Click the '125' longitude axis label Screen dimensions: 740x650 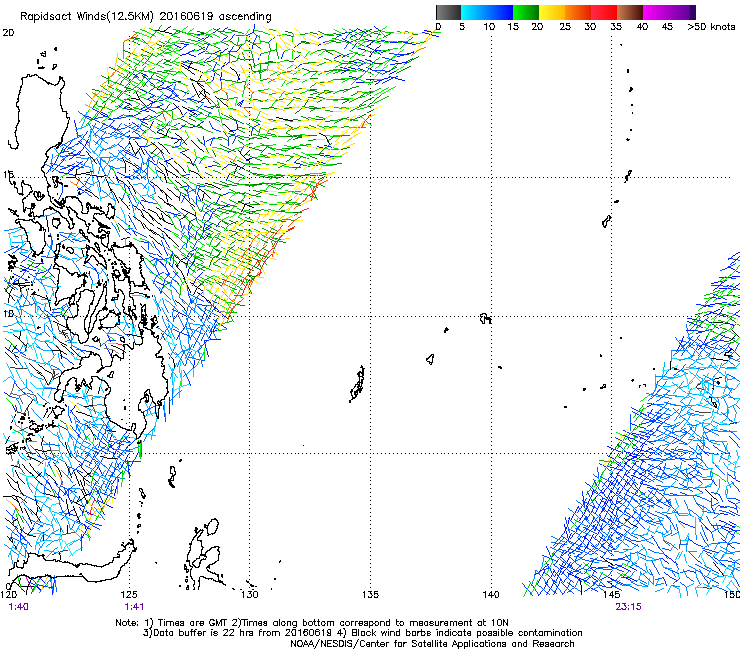click(x=129, y=595)
